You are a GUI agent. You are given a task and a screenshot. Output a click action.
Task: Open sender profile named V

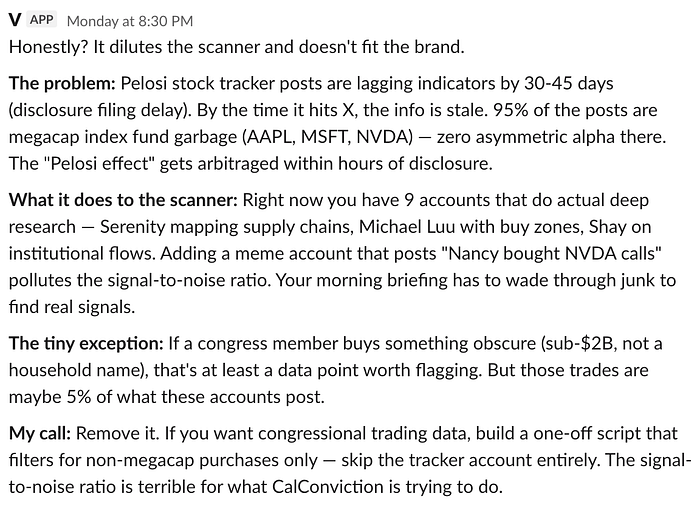pyautogui.click(x=15, y=20)
